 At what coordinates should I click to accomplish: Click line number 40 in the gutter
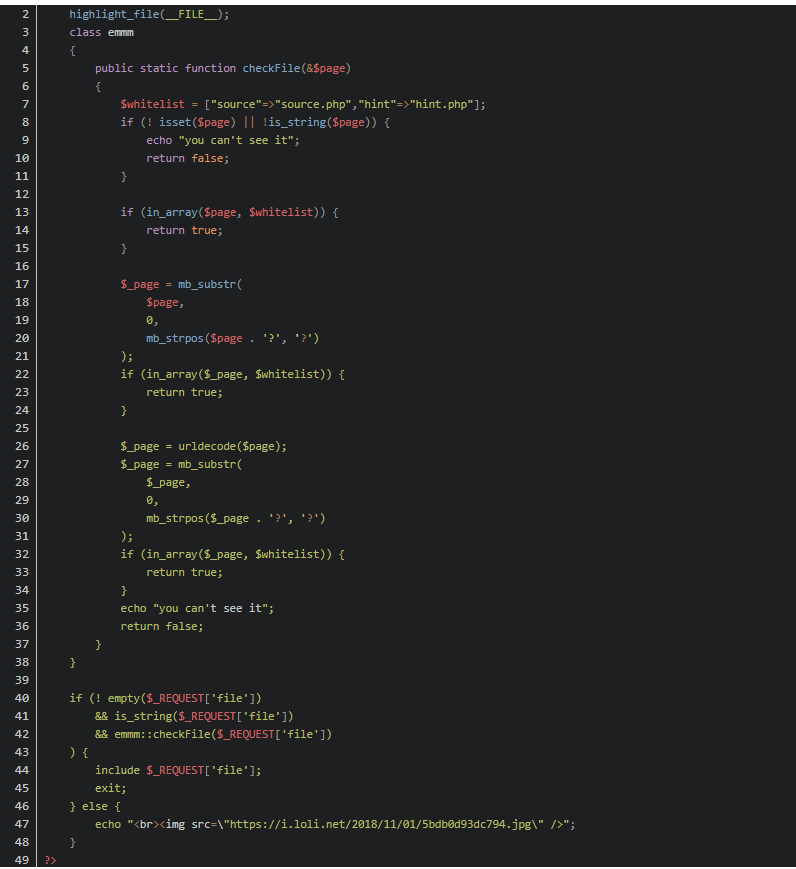(22, 698)
